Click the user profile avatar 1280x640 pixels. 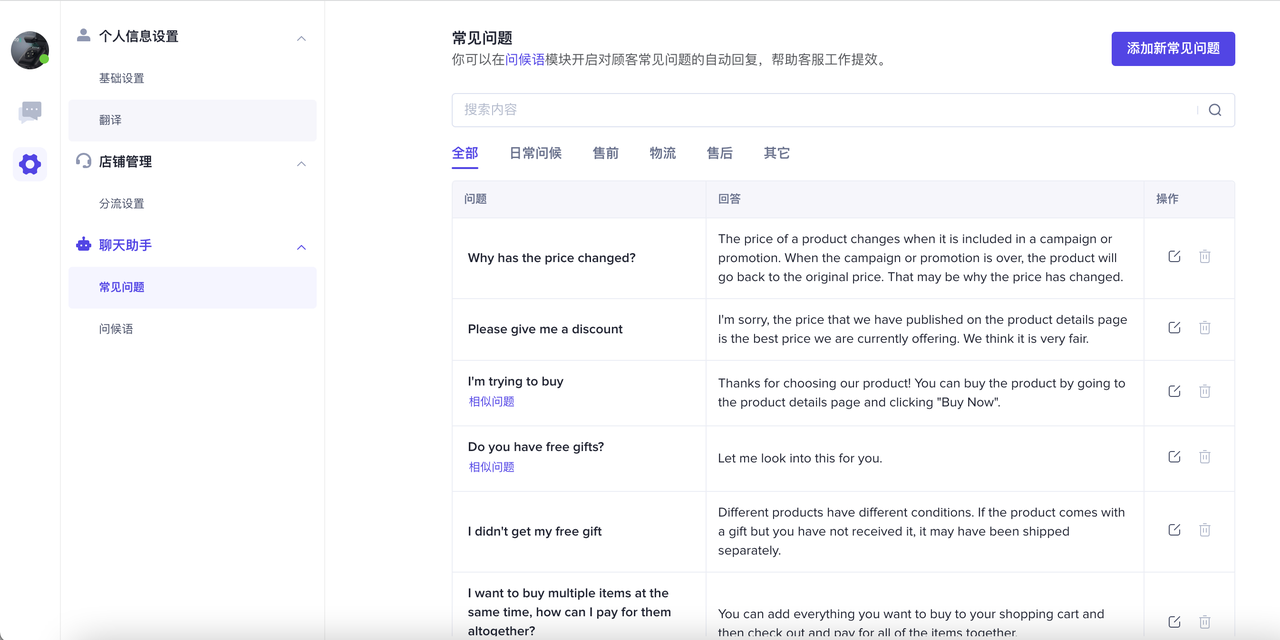tap(30, 50)
